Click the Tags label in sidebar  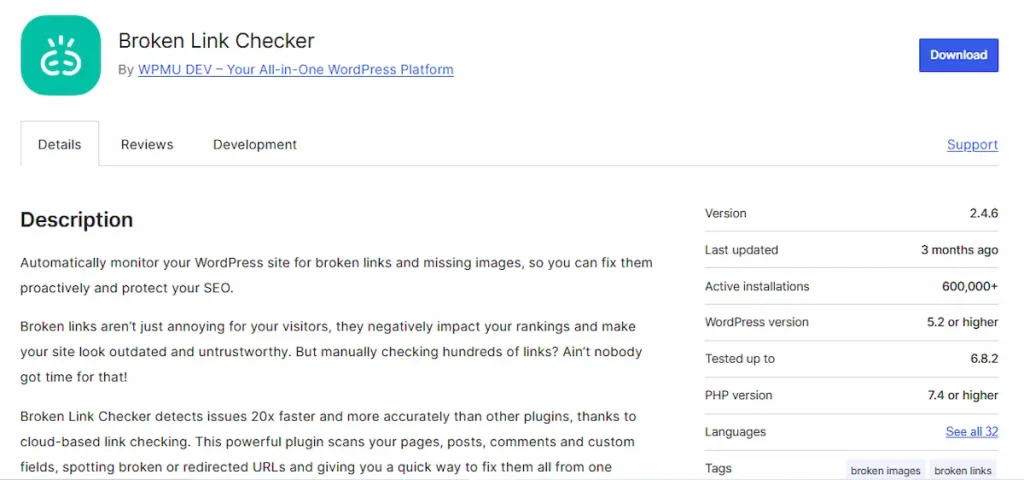coord(718,468)
